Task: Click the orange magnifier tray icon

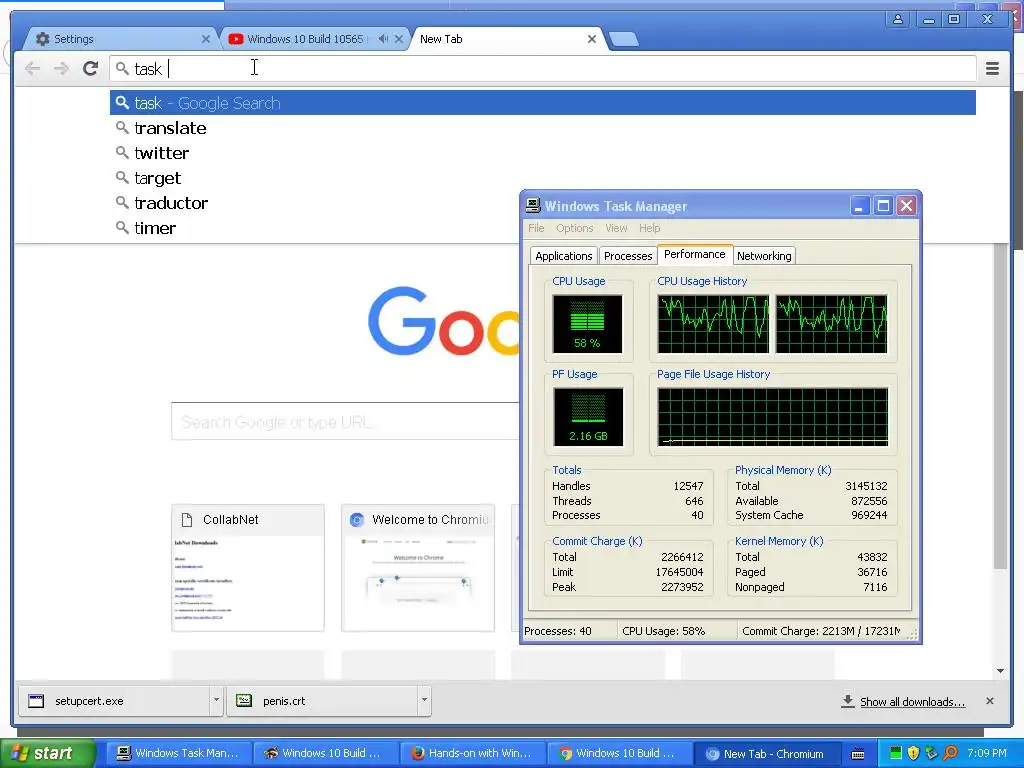Action: (x=950, y=753)
